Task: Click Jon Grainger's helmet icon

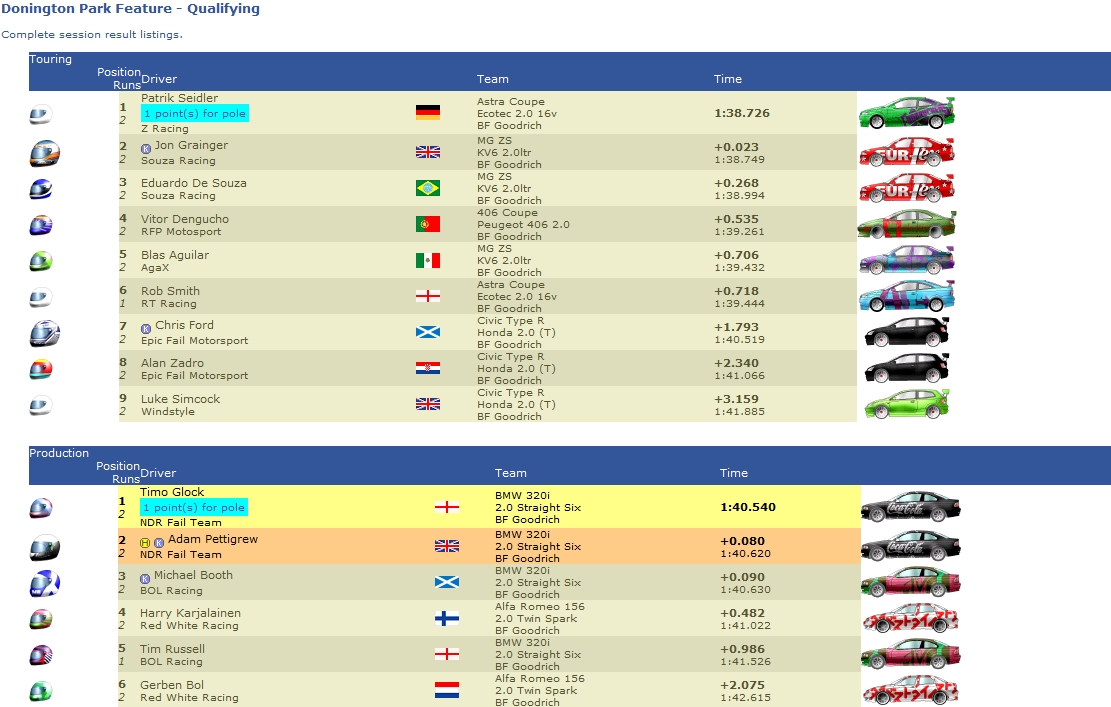Action: coord(44,153)
